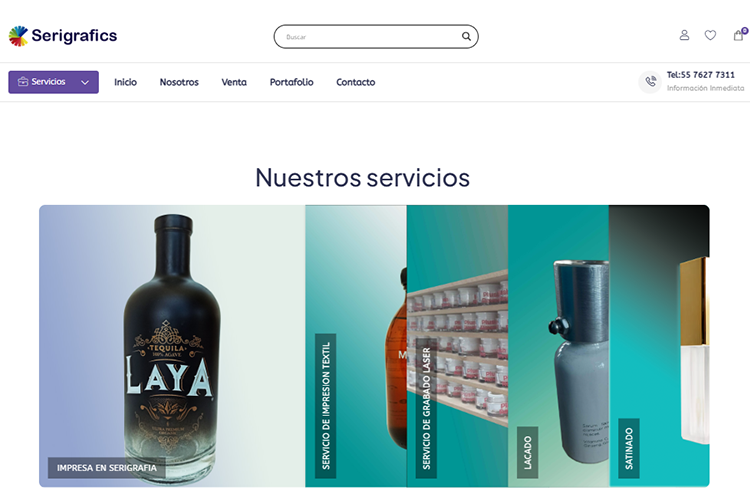Open the wishlist heart icon
Image resolution: width=750 pixels, height=500 pixels.
click(710, 35)
